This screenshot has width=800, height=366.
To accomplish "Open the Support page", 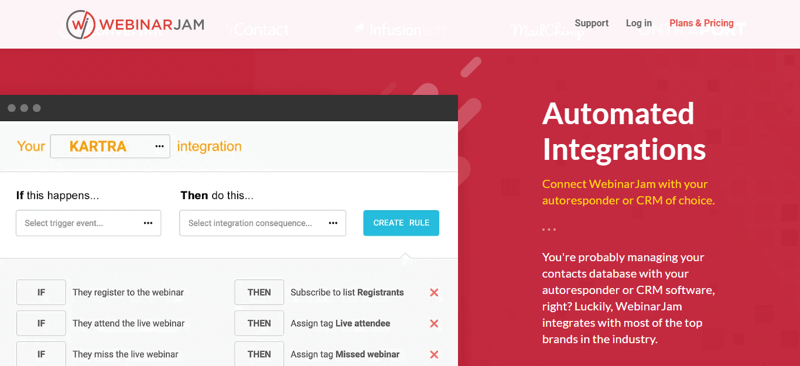I will 591,23.
